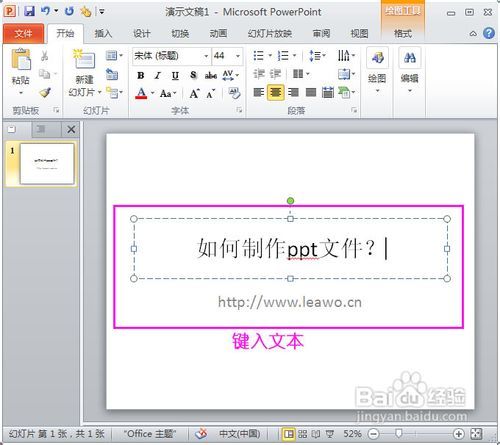
Task: Open Change Case Aa dropdown
Action: pos(168,93)
